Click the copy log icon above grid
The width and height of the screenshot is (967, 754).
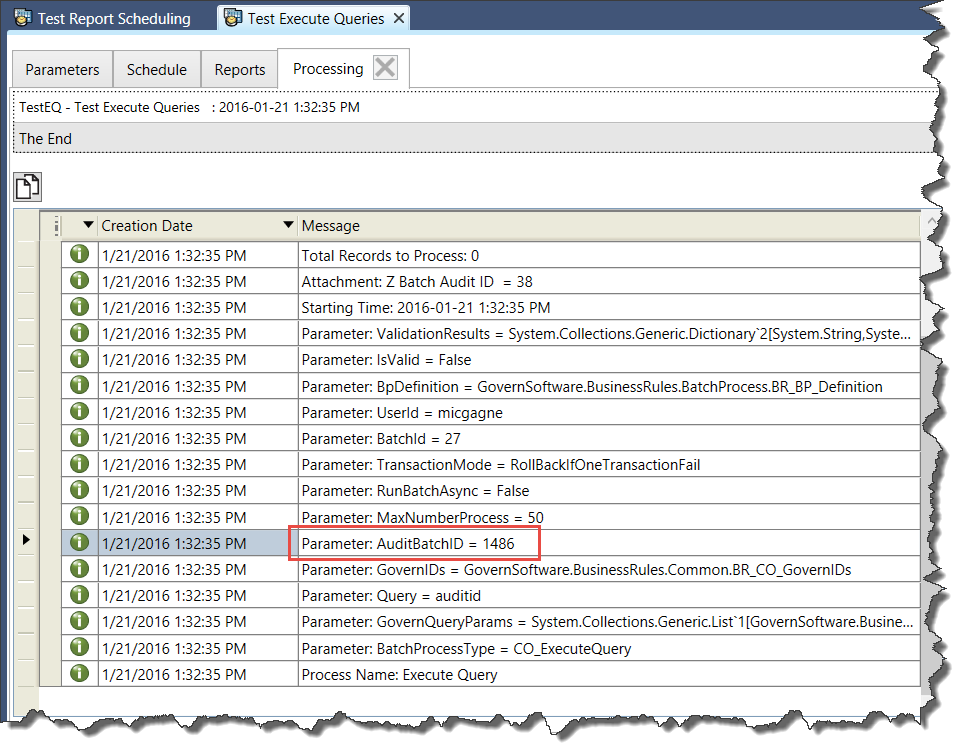tap(28, 186)
